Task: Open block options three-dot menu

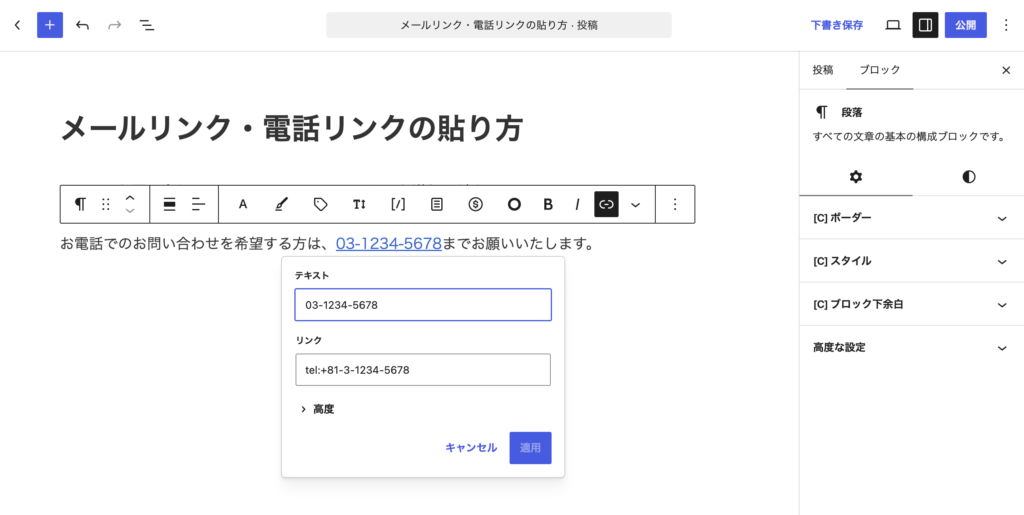Action: pyautogui.click(x=675, y=204)
